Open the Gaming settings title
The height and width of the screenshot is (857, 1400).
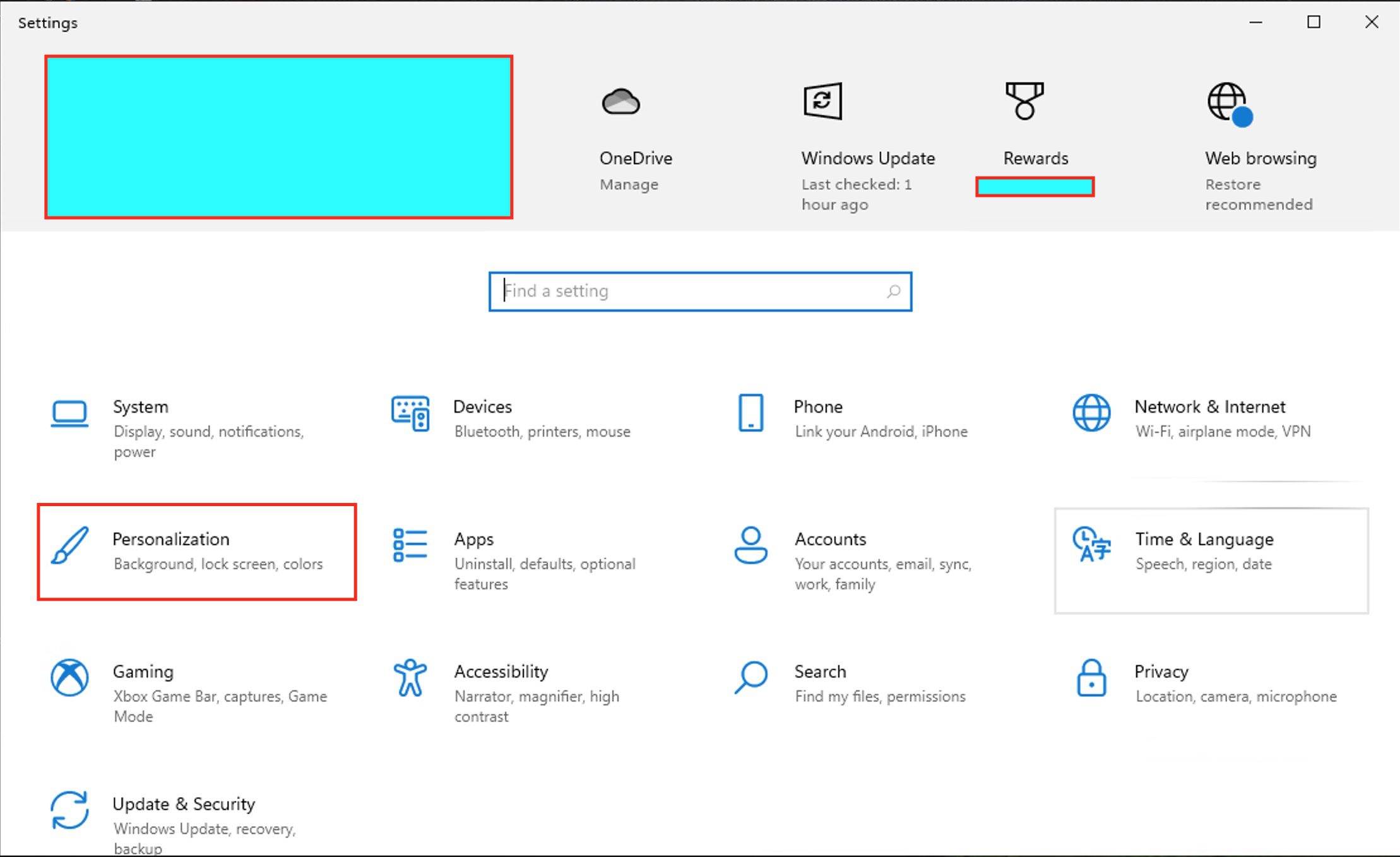(x=143, y=672)
